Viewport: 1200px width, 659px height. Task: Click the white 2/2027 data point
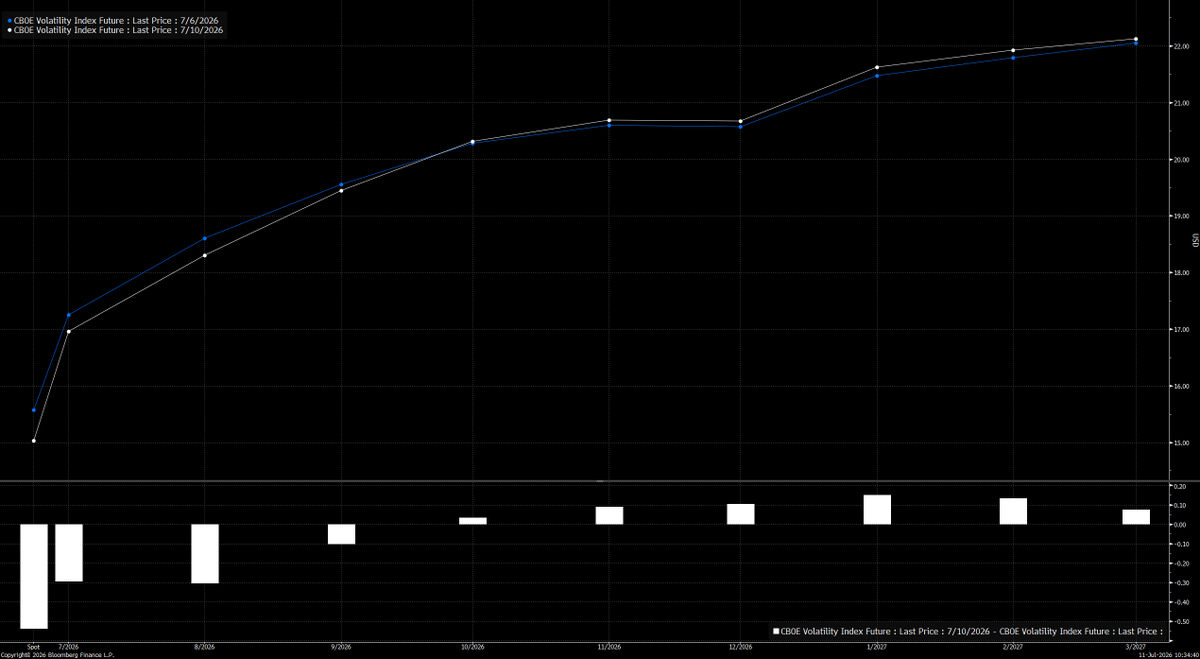point(1013,50)
